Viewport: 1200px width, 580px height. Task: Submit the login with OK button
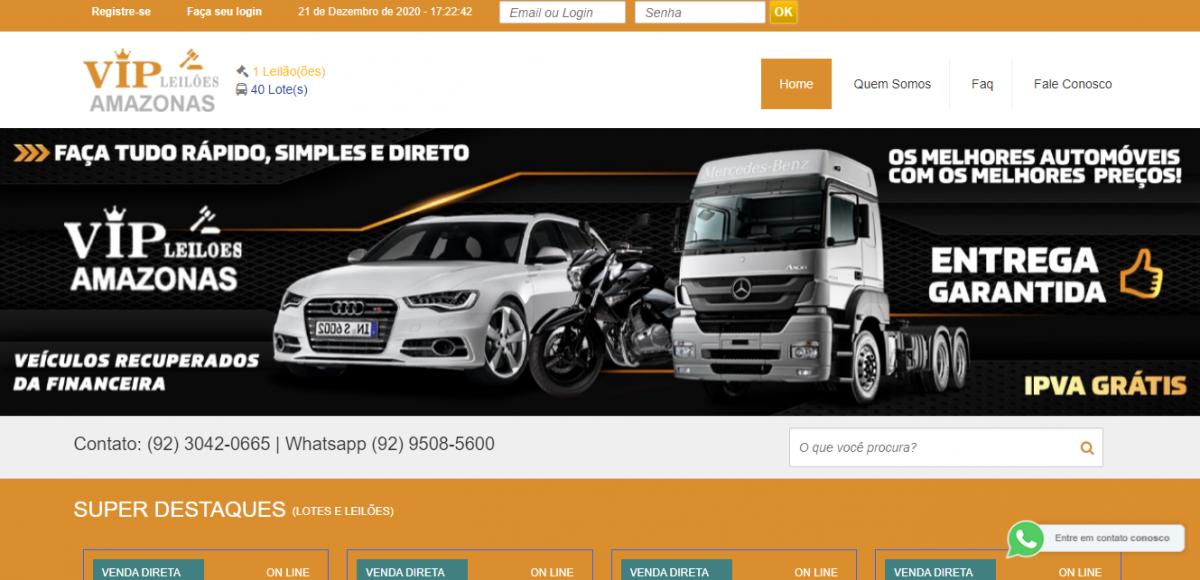(784, 12)
